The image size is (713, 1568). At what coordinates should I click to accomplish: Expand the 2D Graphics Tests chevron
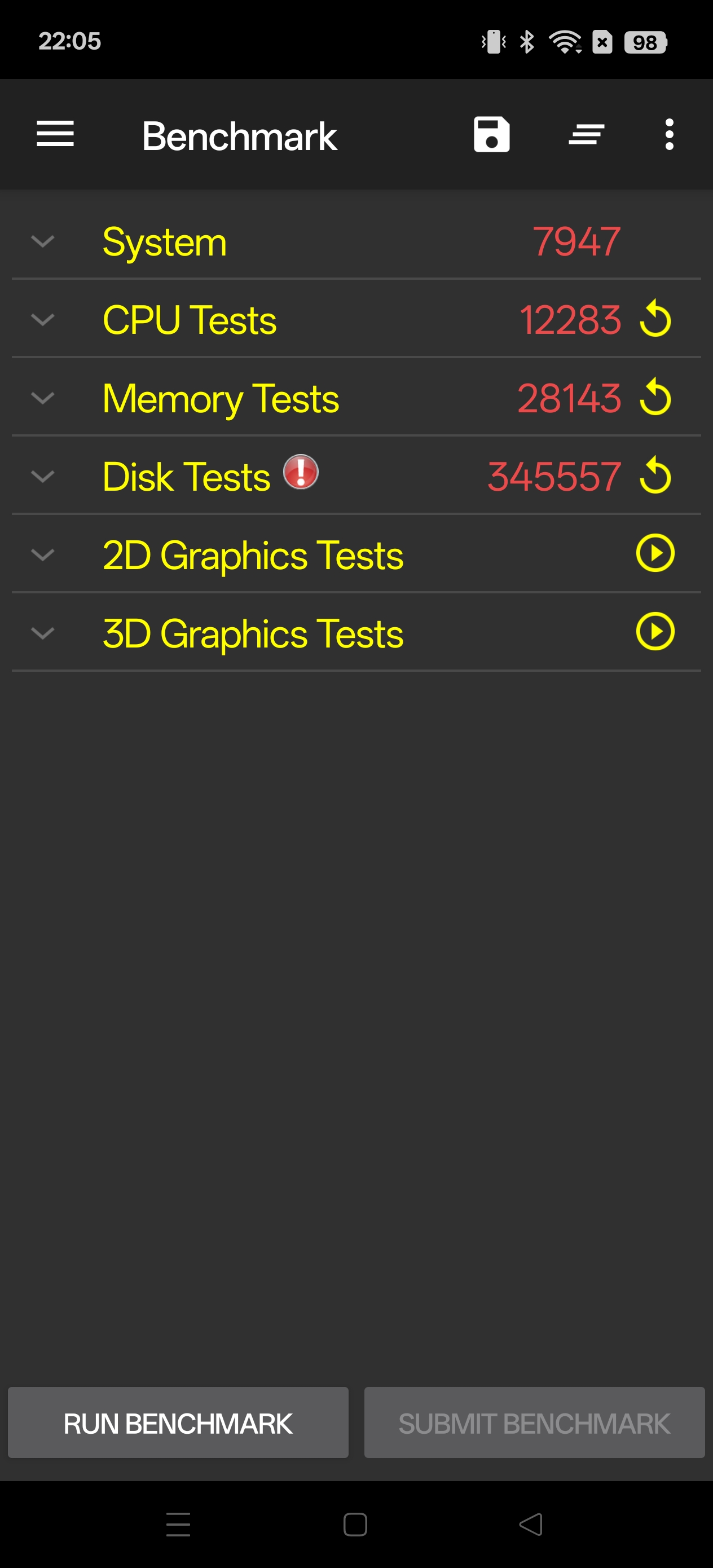point(43,554)
